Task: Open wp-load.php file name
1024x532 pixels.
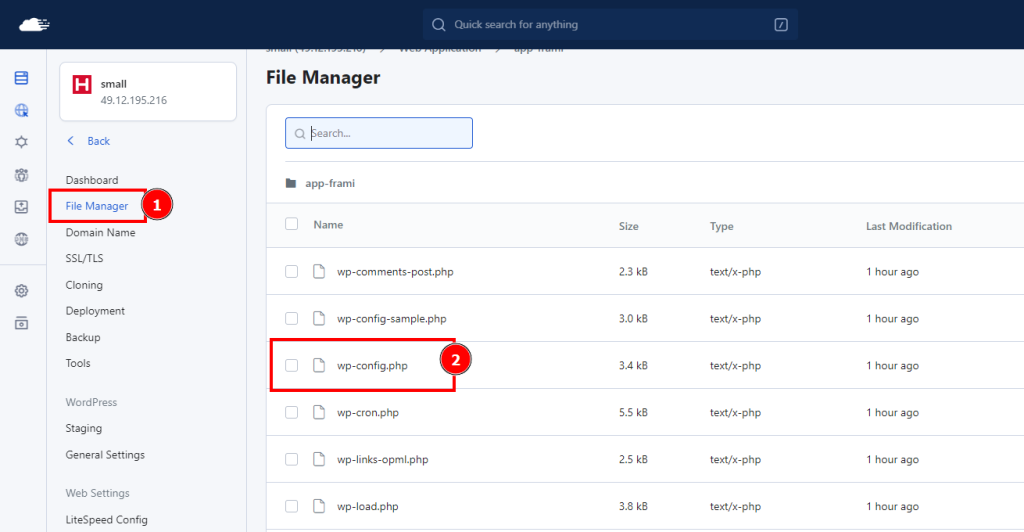Action: click(x=368, y=507)
